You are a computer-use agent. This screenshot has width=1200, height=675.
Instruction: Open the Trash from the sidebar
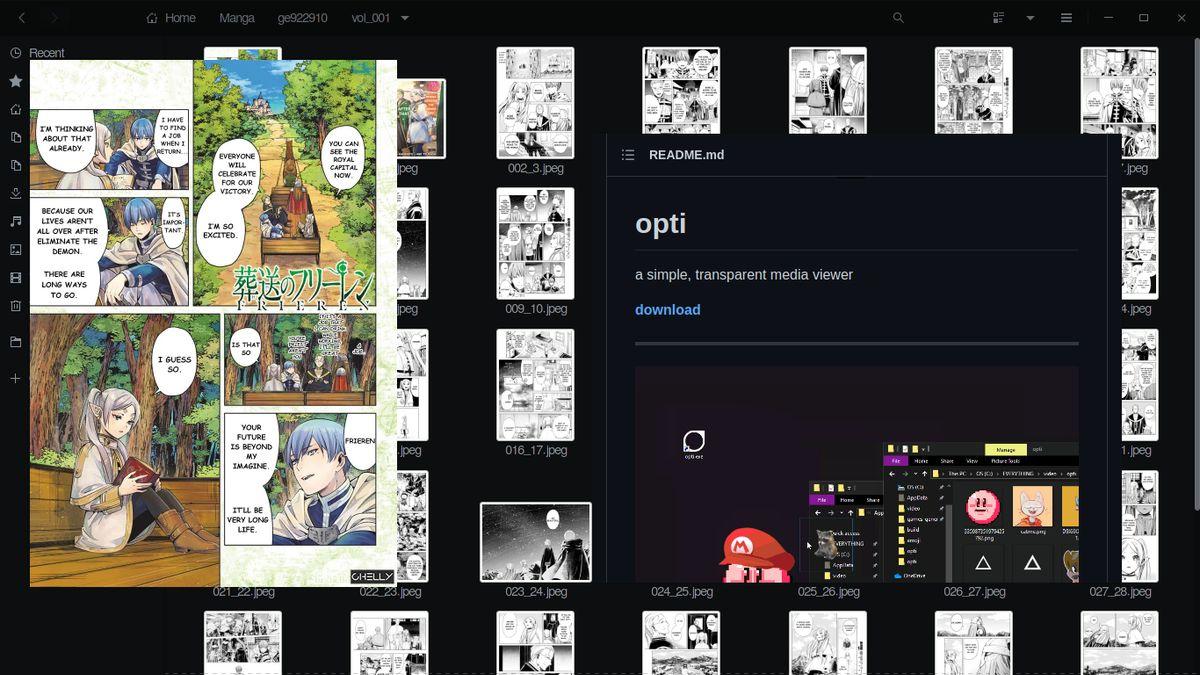tap(15, 306)
